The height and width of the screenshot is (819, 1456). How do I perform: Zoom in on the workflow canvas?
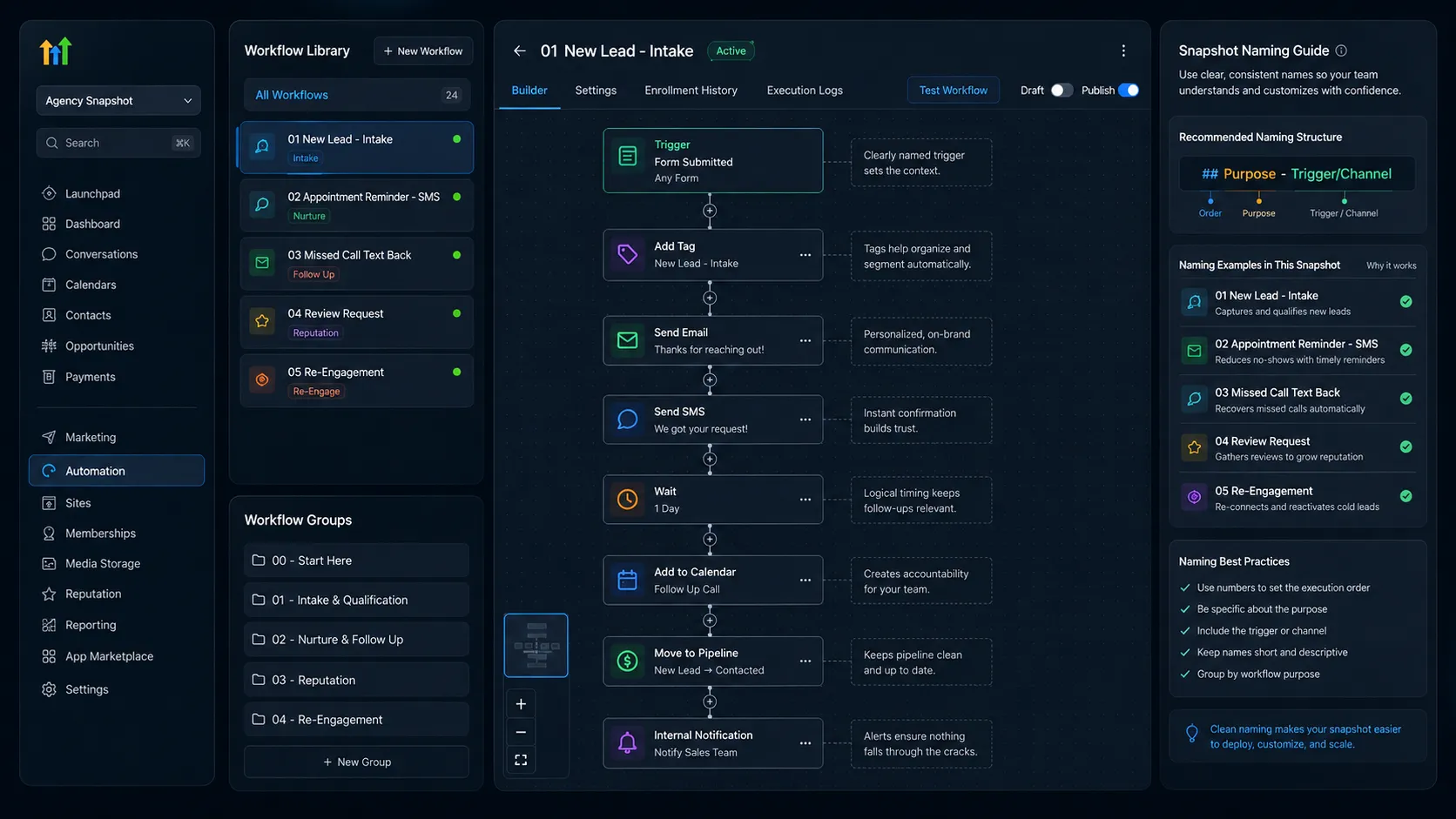point(521,704)
